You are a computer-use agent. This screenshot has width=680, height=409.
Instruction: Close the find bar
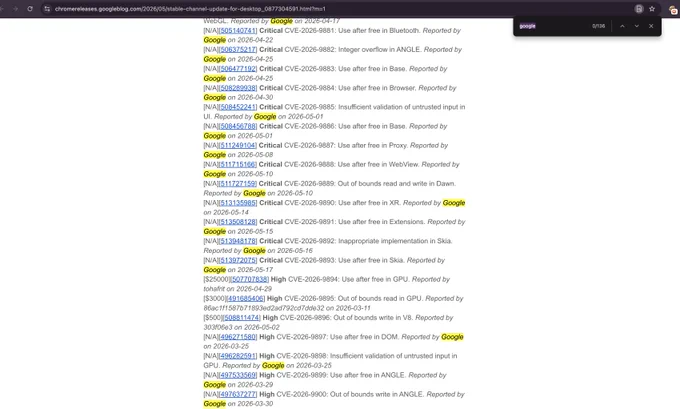[651, 26]
